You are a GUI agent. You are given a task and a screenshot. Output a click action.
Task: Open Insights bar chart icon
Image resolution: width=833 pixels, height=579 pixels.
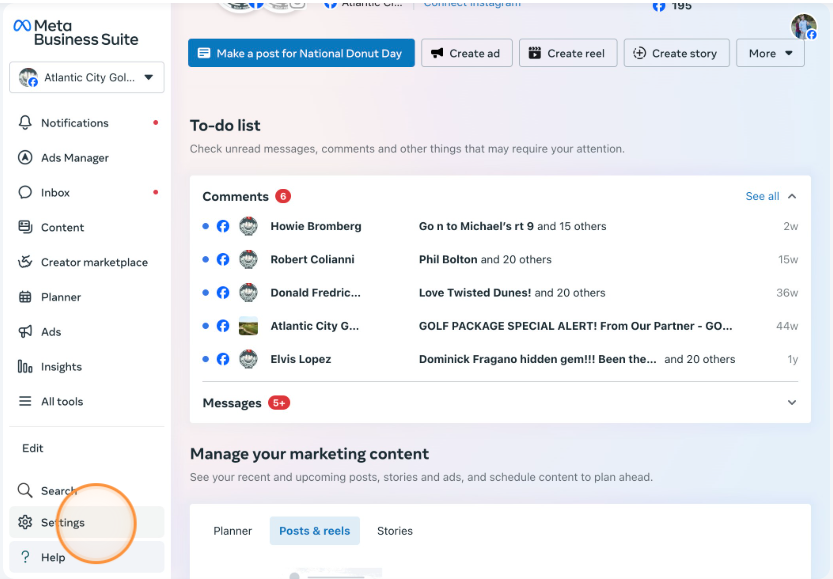pyautogui.click(x=26, y=367)
